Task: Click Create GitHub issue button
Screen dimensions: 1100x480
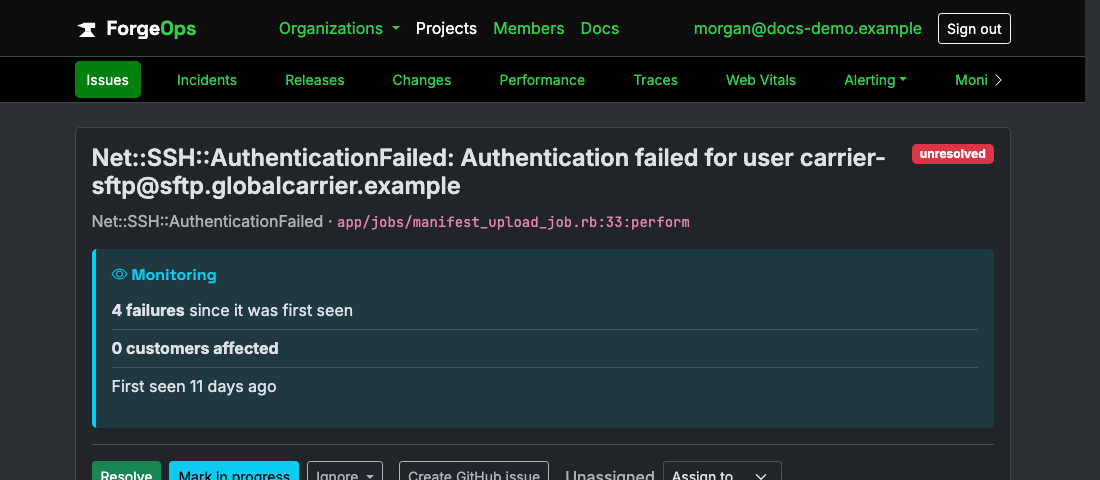Action: 474,471
